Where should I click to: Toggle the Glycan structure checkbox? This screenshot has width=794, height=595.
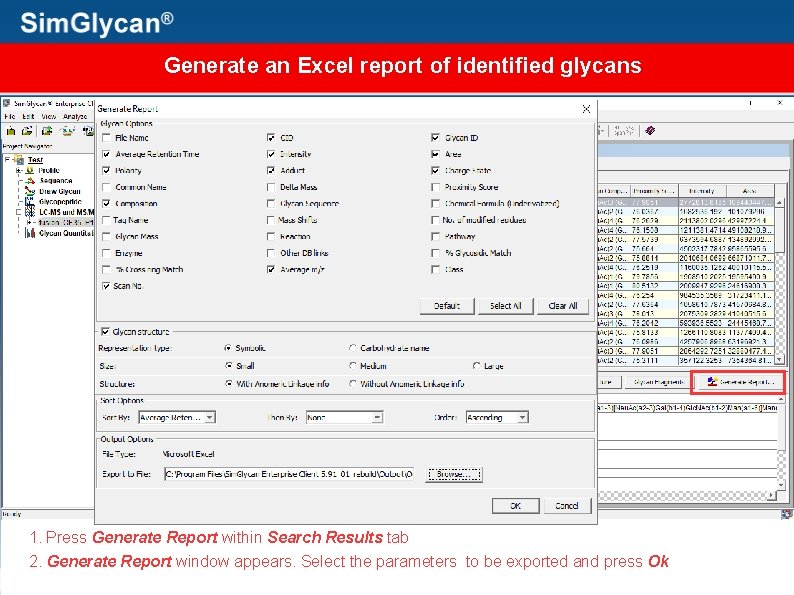pyautogui.click(x=105, y=332)
